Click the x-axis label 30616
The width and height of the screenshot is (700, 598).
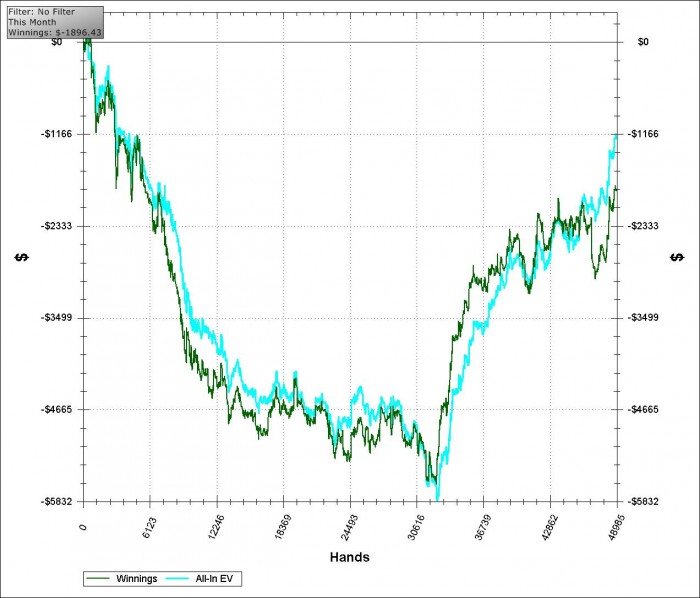[416, 528]
